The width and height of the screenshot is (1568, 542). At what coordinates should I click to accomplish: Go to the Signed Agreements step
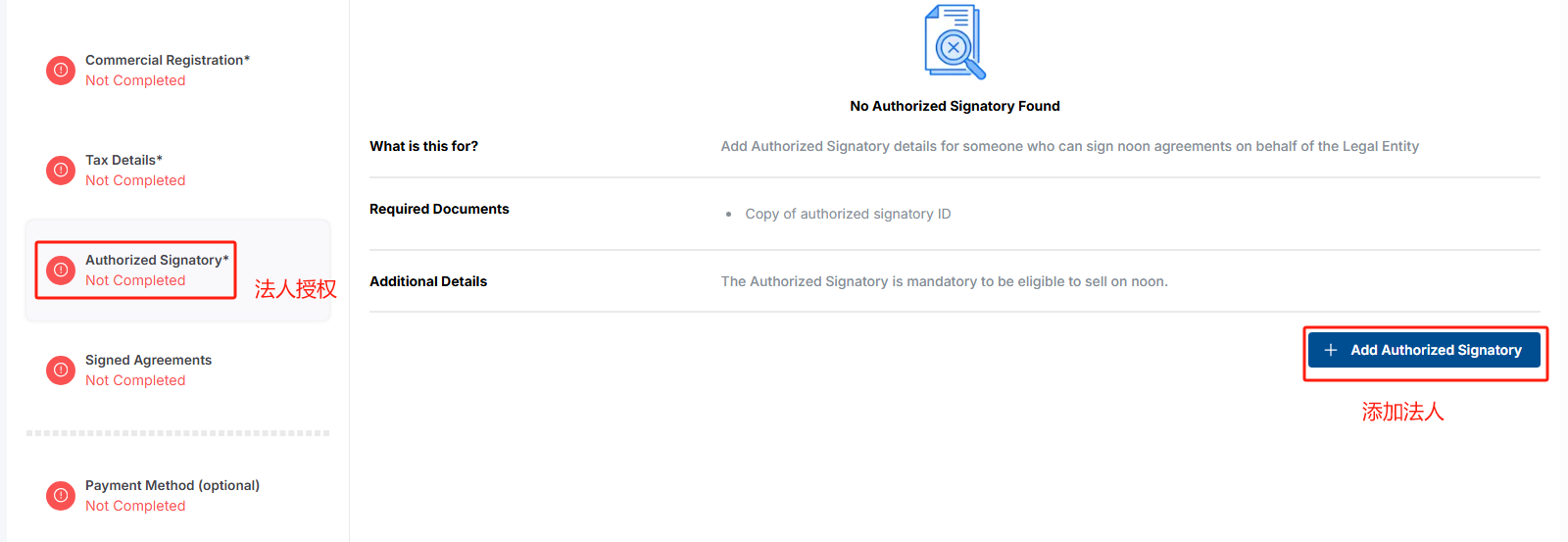pos(148,360)
